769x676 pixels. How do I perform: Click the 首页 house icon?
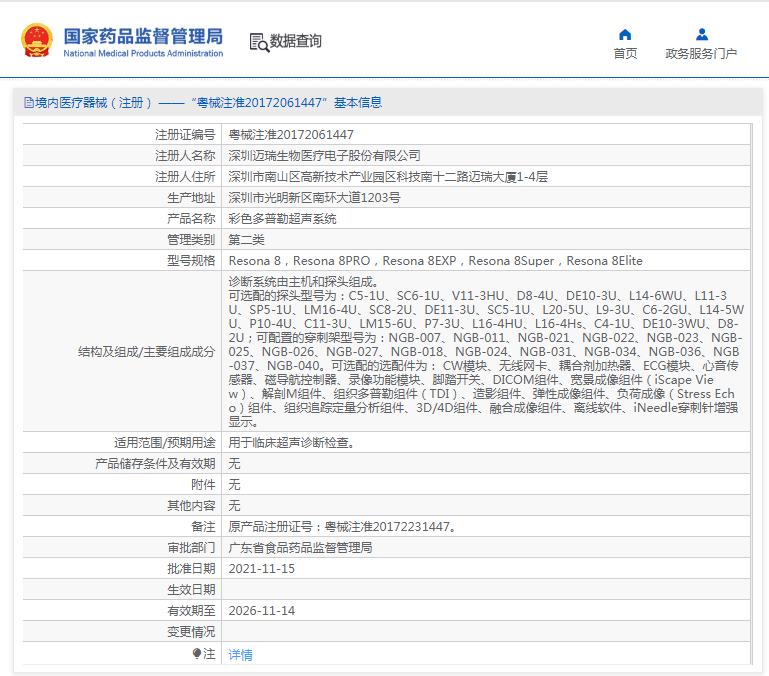tap(625, 34)
